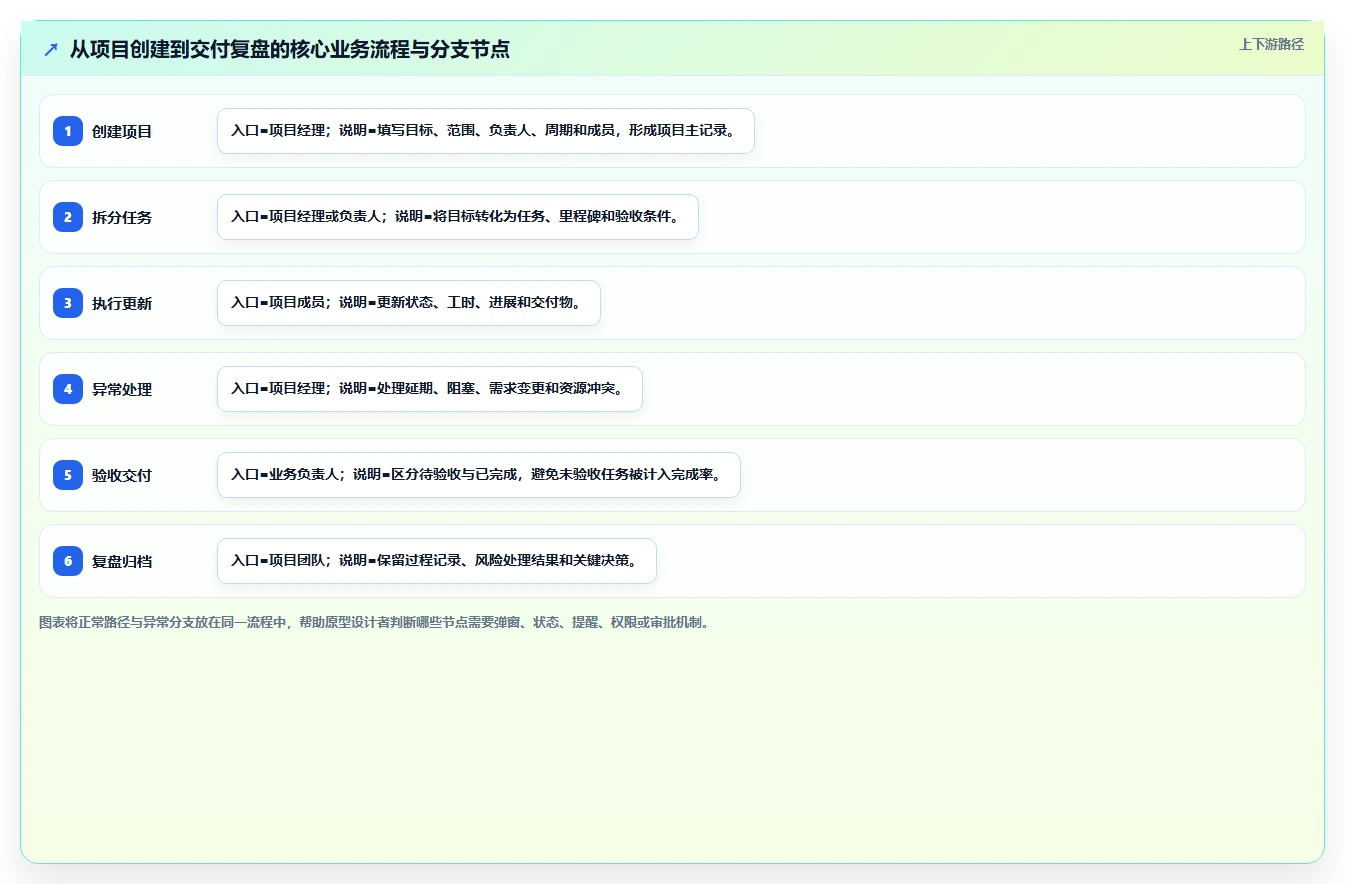The image size is (1345, 884).
Task: Select the 创建项目 step label
Action: click(x=122, y=131)
